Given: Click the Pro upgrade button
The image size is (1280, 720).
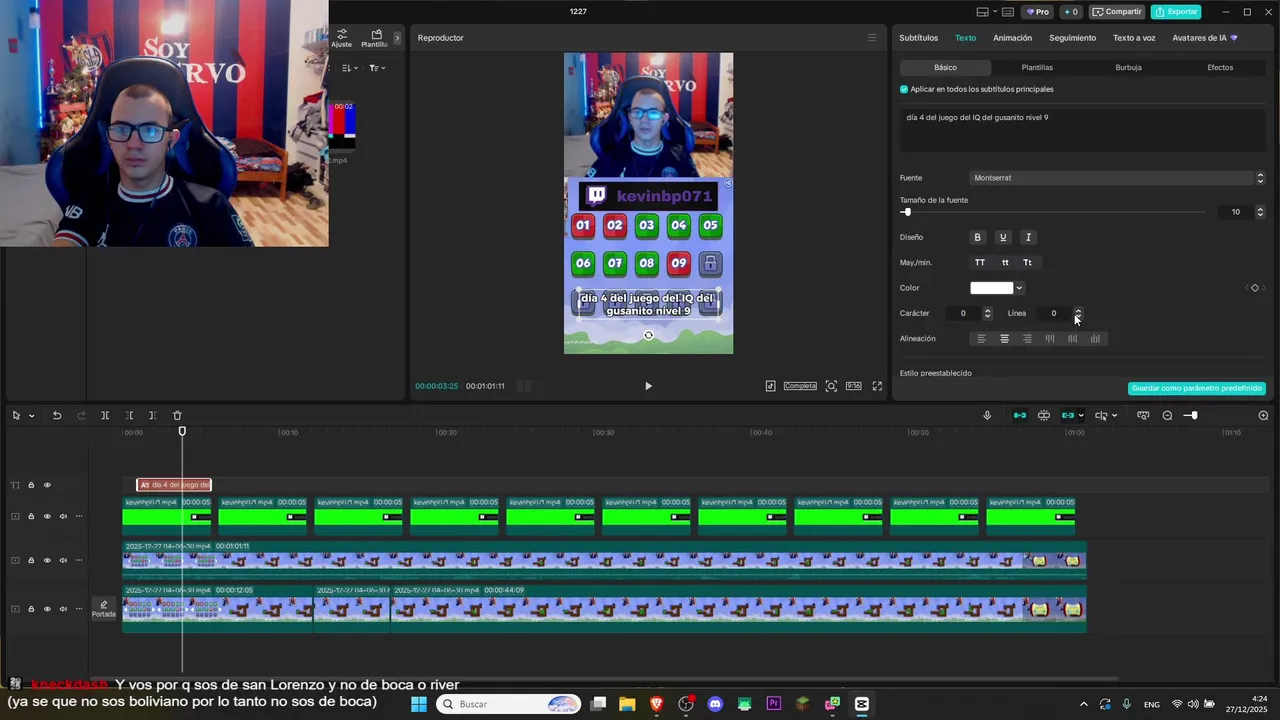Looking at the screenshot, I should click(1038, 12).
